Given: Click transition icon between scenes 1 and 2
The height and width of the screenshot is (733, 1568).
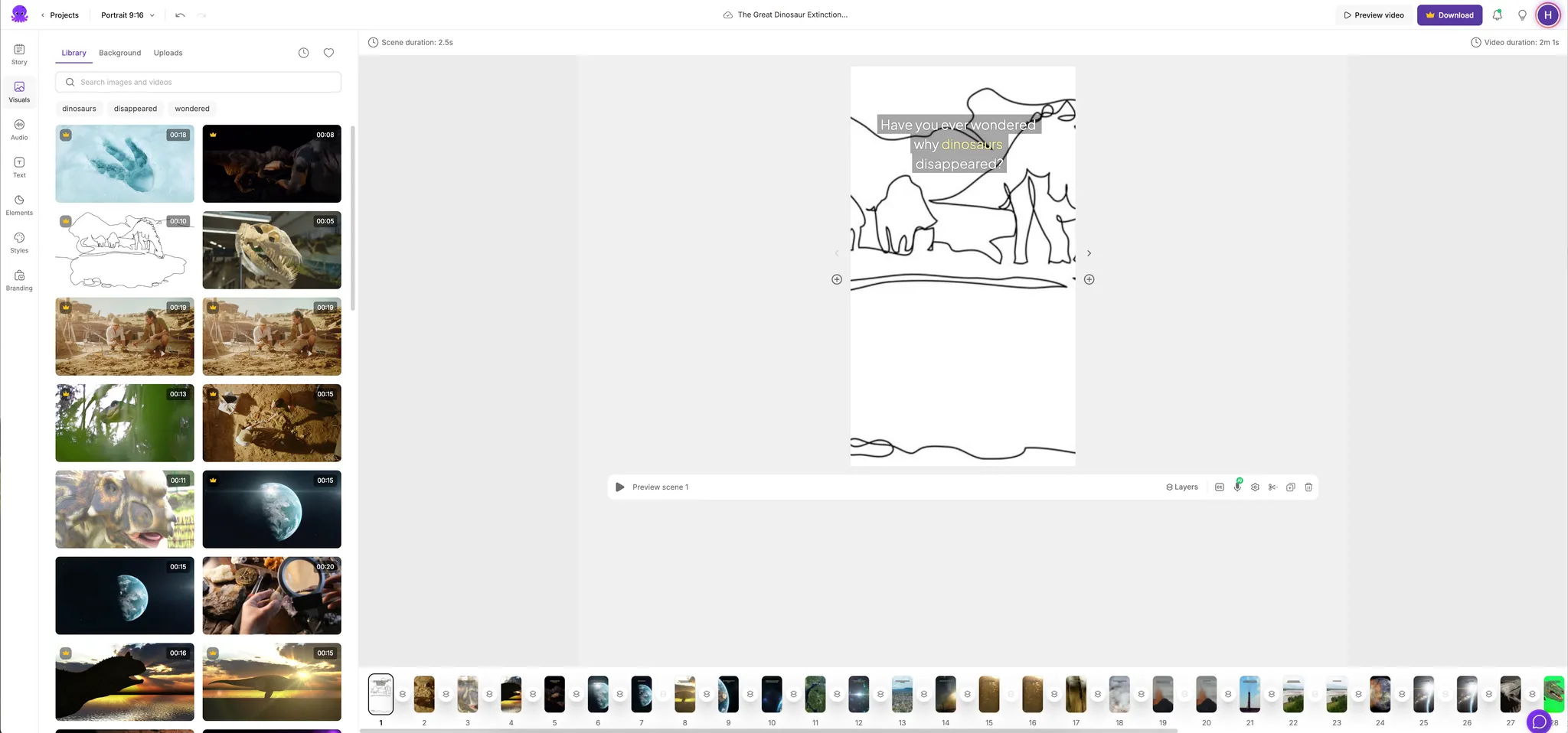Looking at the screenshot, I should (403, 694).
